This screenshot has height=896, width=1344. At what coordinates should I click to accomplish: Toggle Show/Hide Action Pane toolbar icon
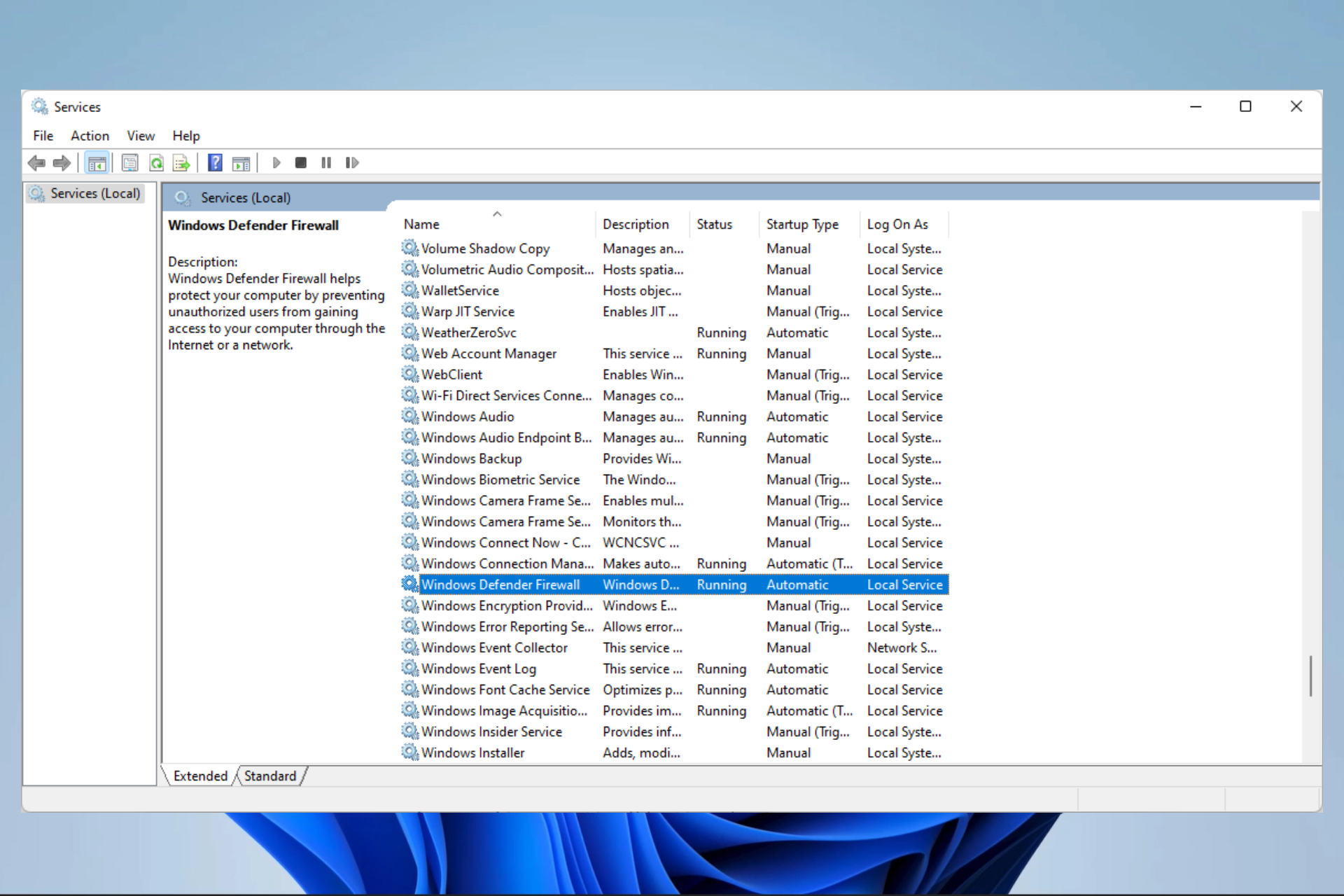[241, 163]
